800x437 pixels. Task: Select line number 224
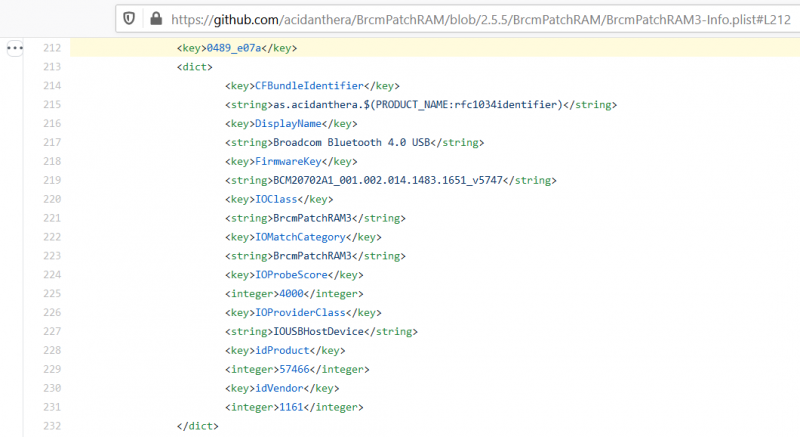tap(52, 274)
